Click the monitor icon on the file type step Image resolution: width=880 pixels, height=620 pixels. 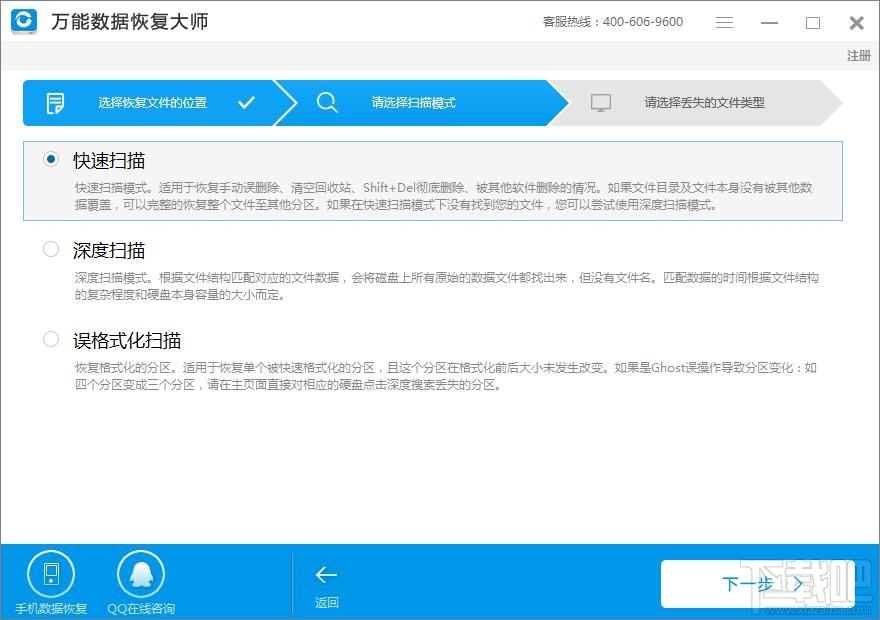coord(602,102)
